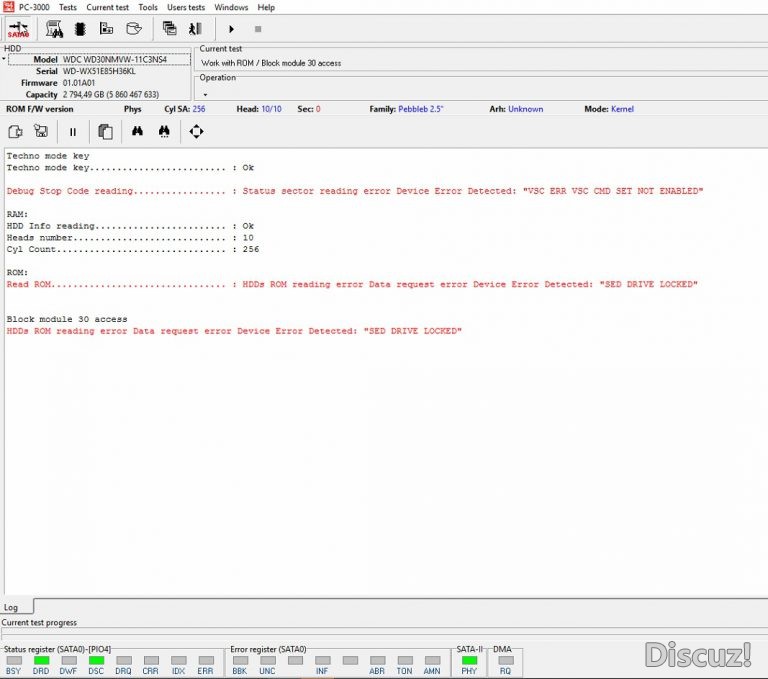Click the ABR error register indicator
Image resolution: width=768 pixels, height=679 pixels.
[377, 660]
